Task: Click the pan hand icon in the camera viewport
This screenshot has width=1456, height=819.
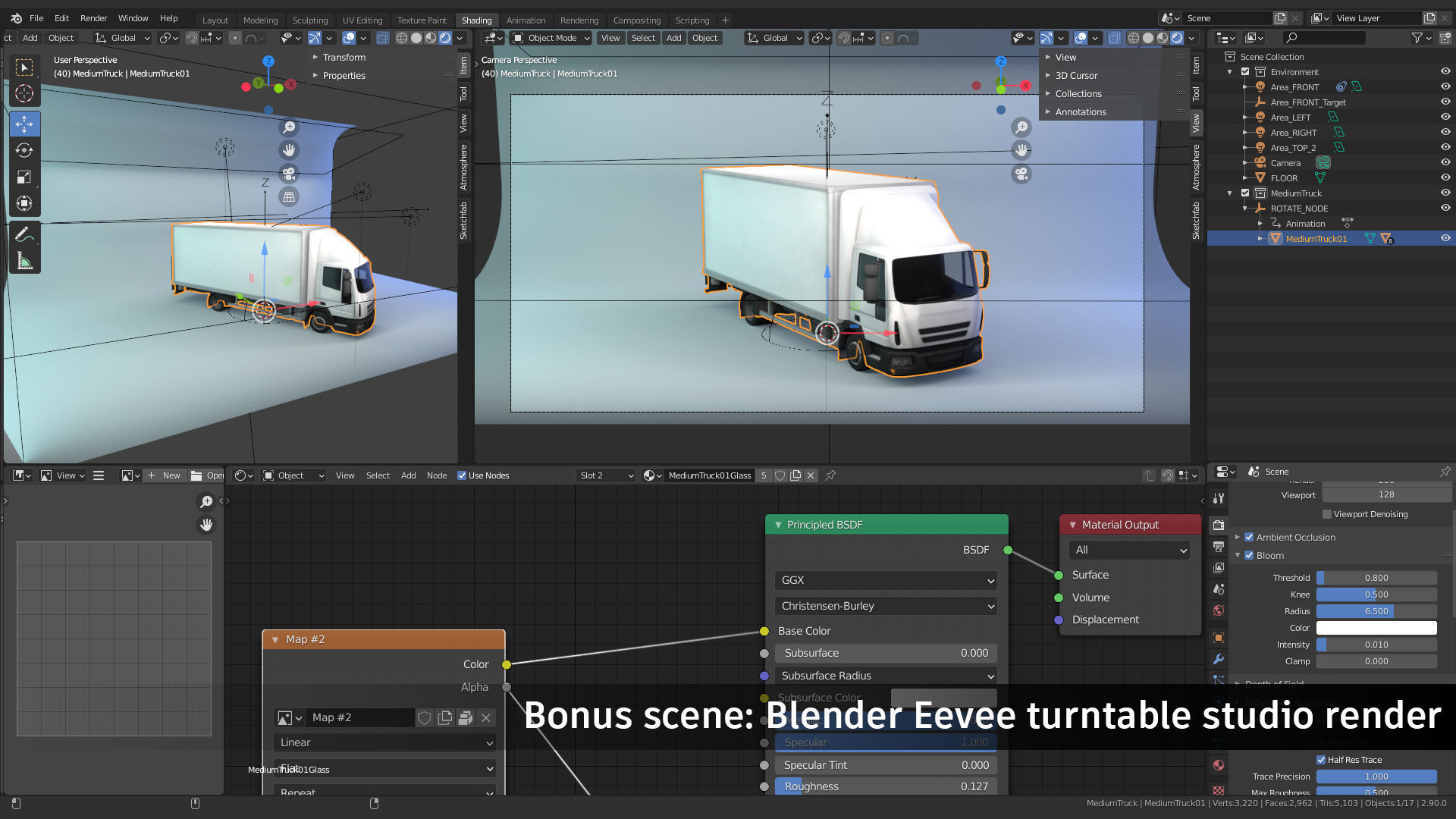Action: [x=1021, y=150]
